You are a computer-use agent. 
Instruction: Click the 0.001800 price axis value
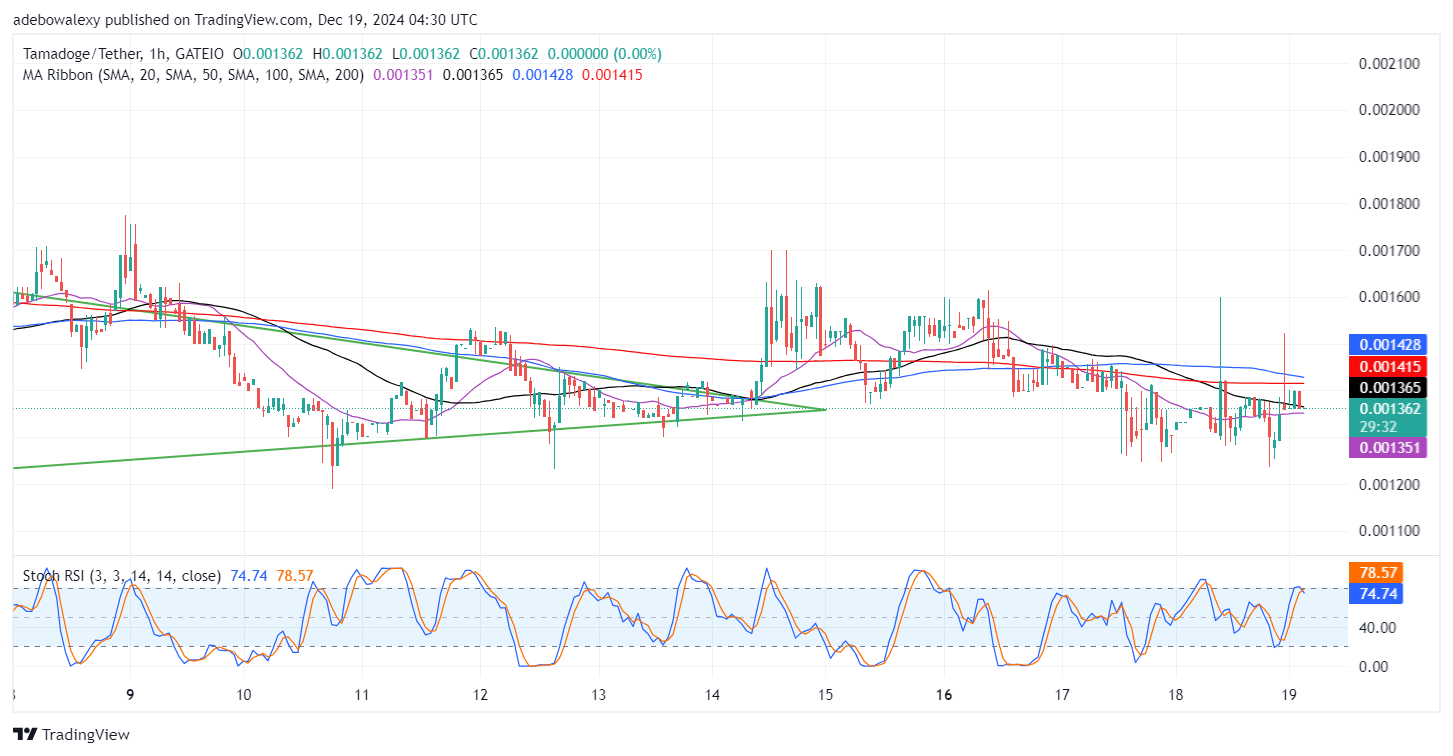click(x=1389, y=204)
